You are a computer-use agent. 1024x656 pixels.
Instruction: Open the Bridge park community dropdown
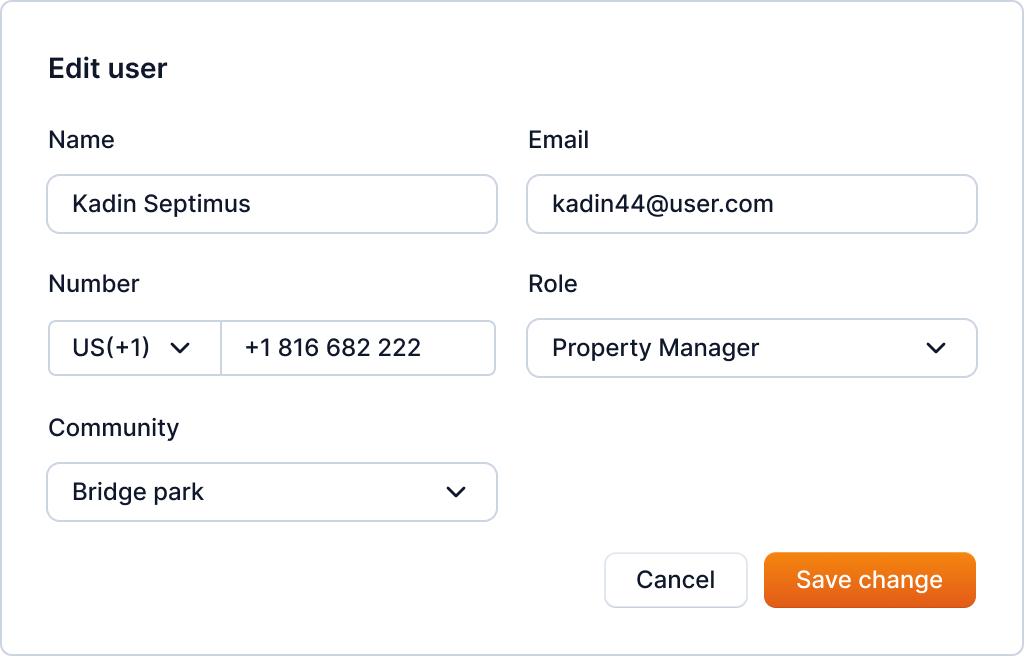point(271,492)
